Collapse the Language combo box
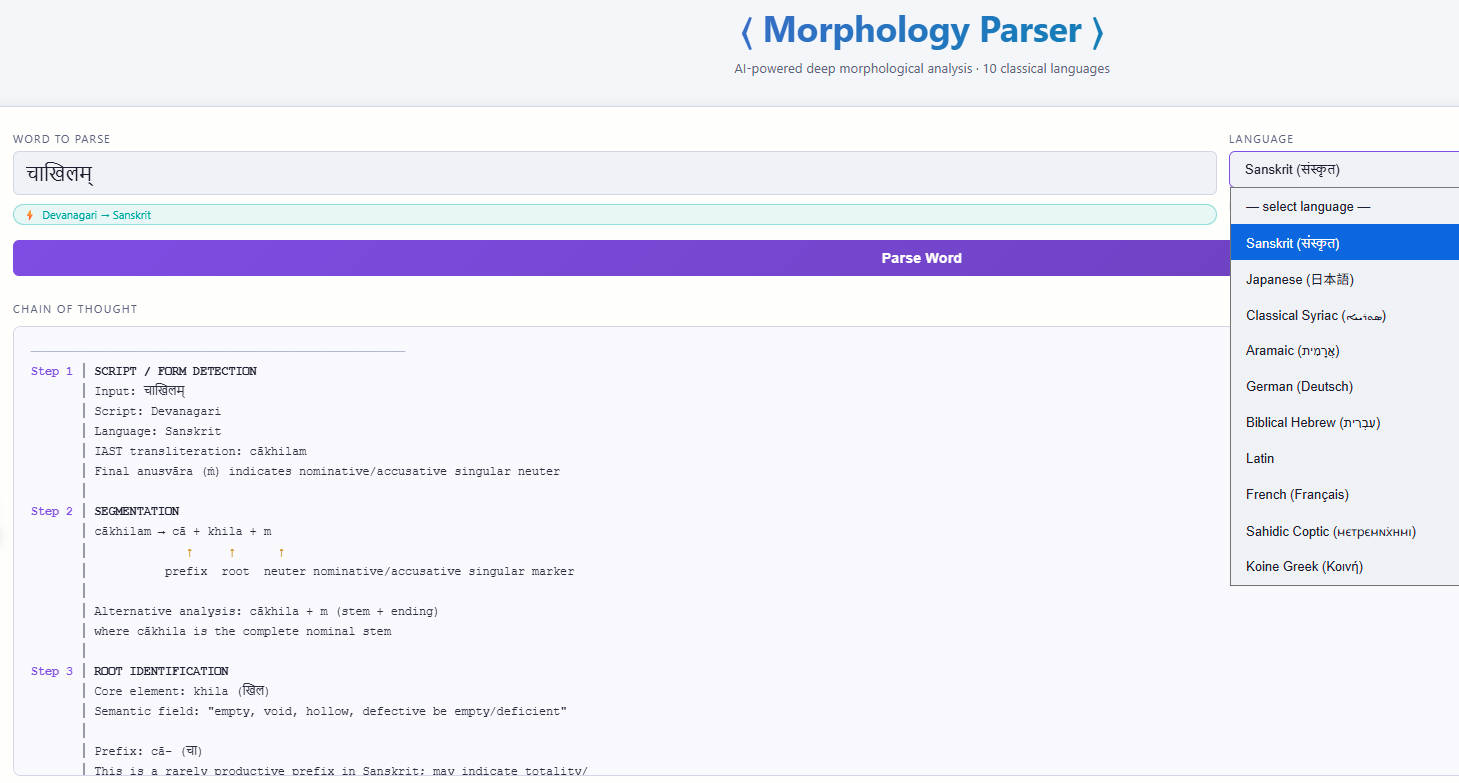 click(x=1343, y=170)
